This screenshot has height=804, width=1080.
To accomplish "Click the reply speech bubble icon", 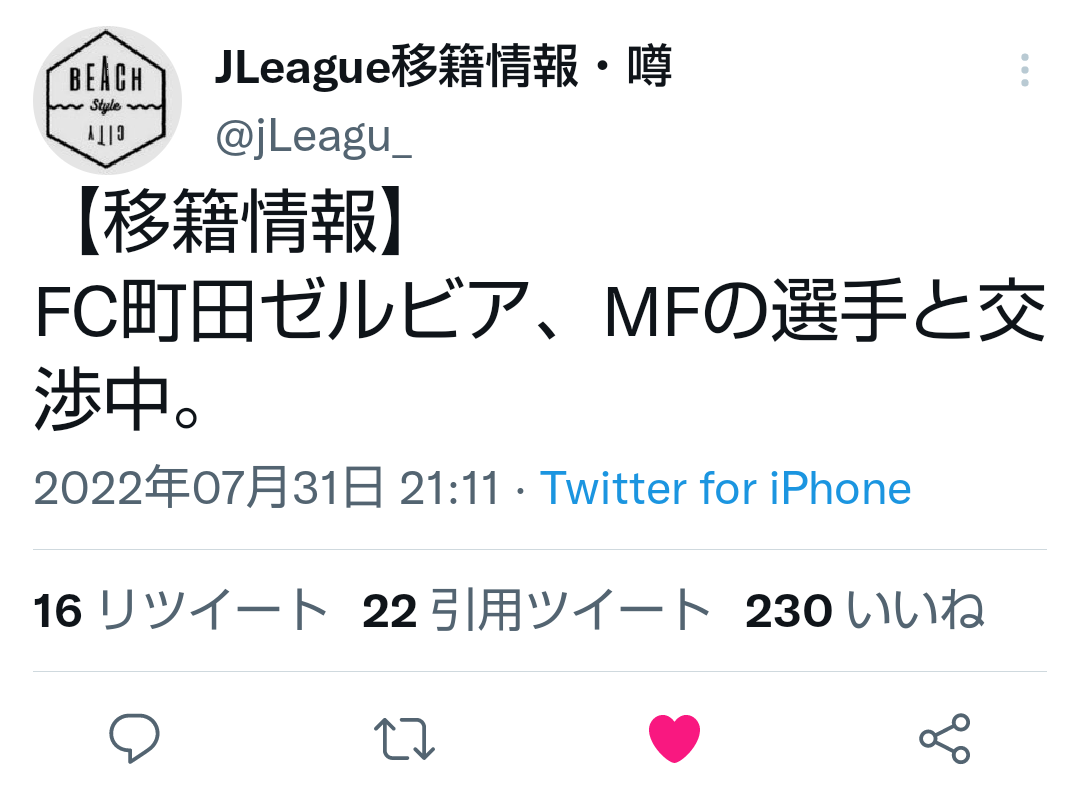I will click(134, 738).
